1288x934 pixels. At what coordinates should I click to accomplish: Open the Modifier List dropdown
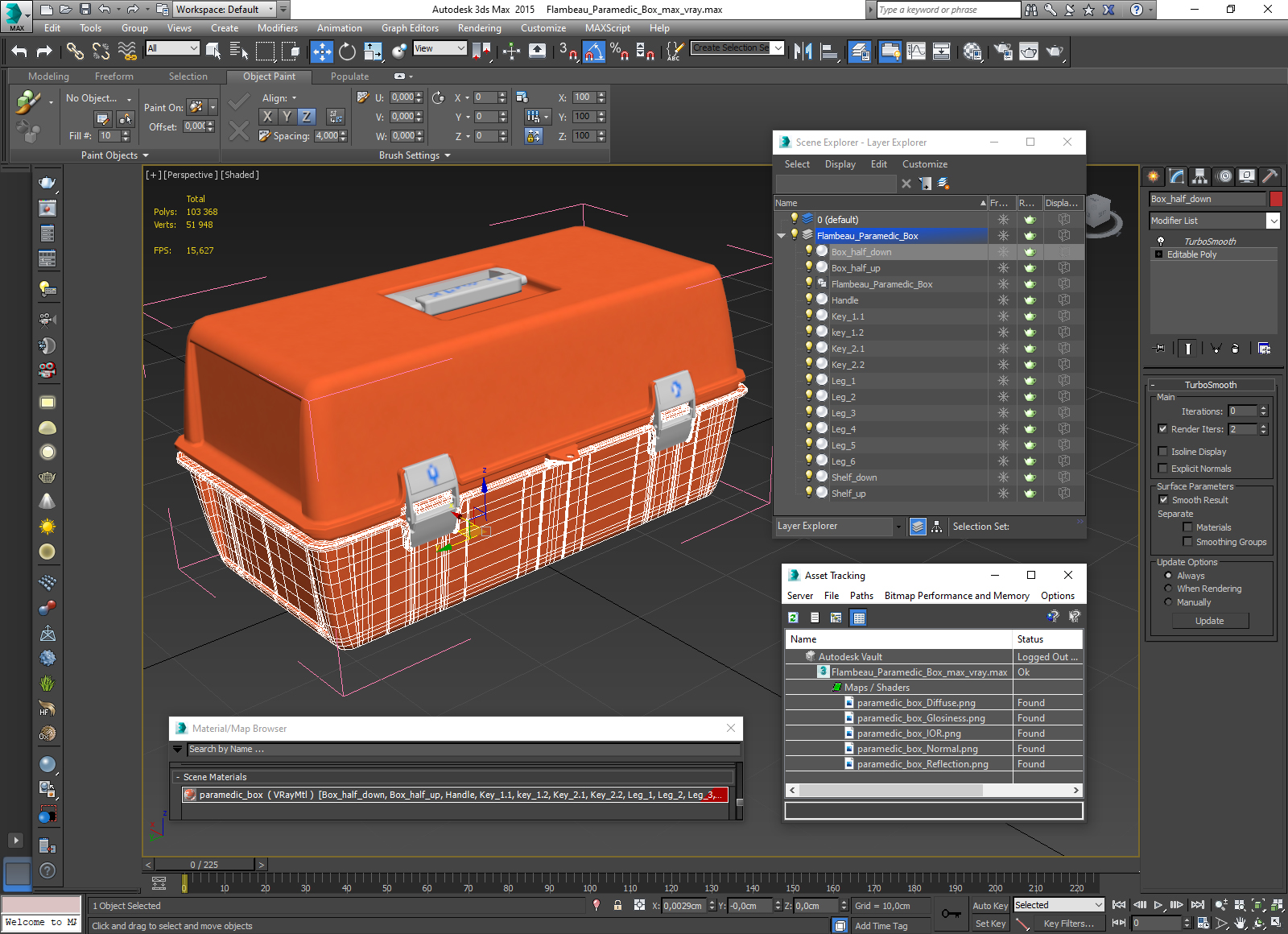coord(1274,221)
